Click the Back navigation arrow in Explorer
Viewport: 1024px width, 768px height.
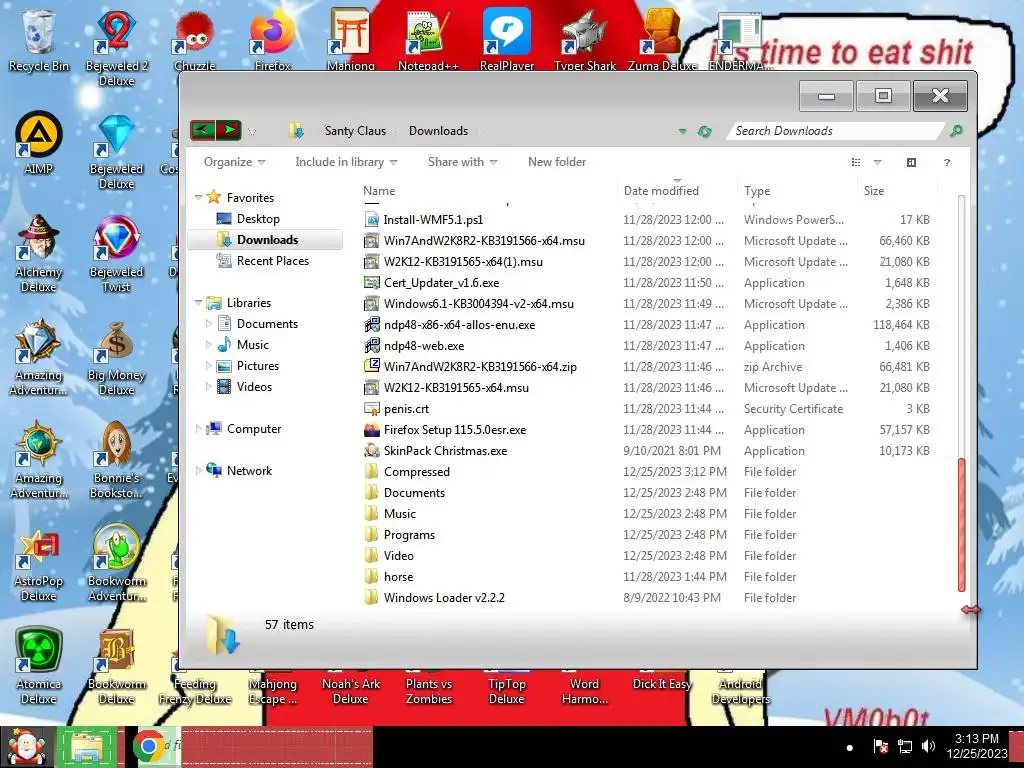point(202,130)
